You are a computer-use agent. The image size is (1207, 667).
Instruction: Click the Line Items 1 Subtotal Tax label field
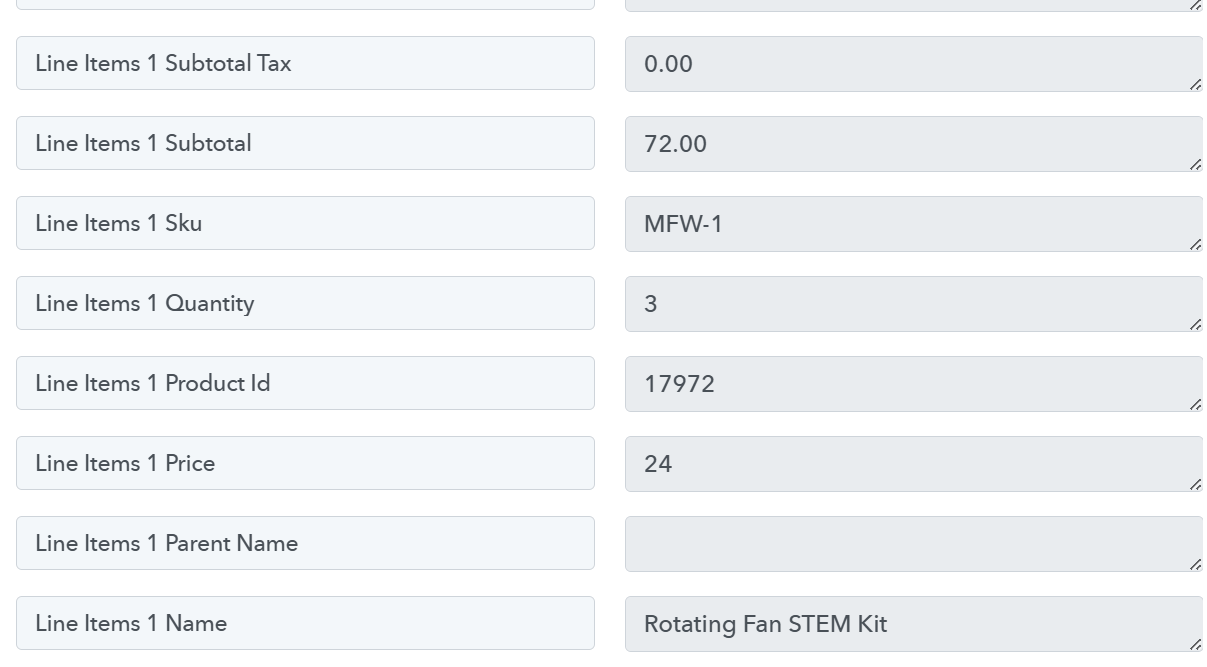305,63
